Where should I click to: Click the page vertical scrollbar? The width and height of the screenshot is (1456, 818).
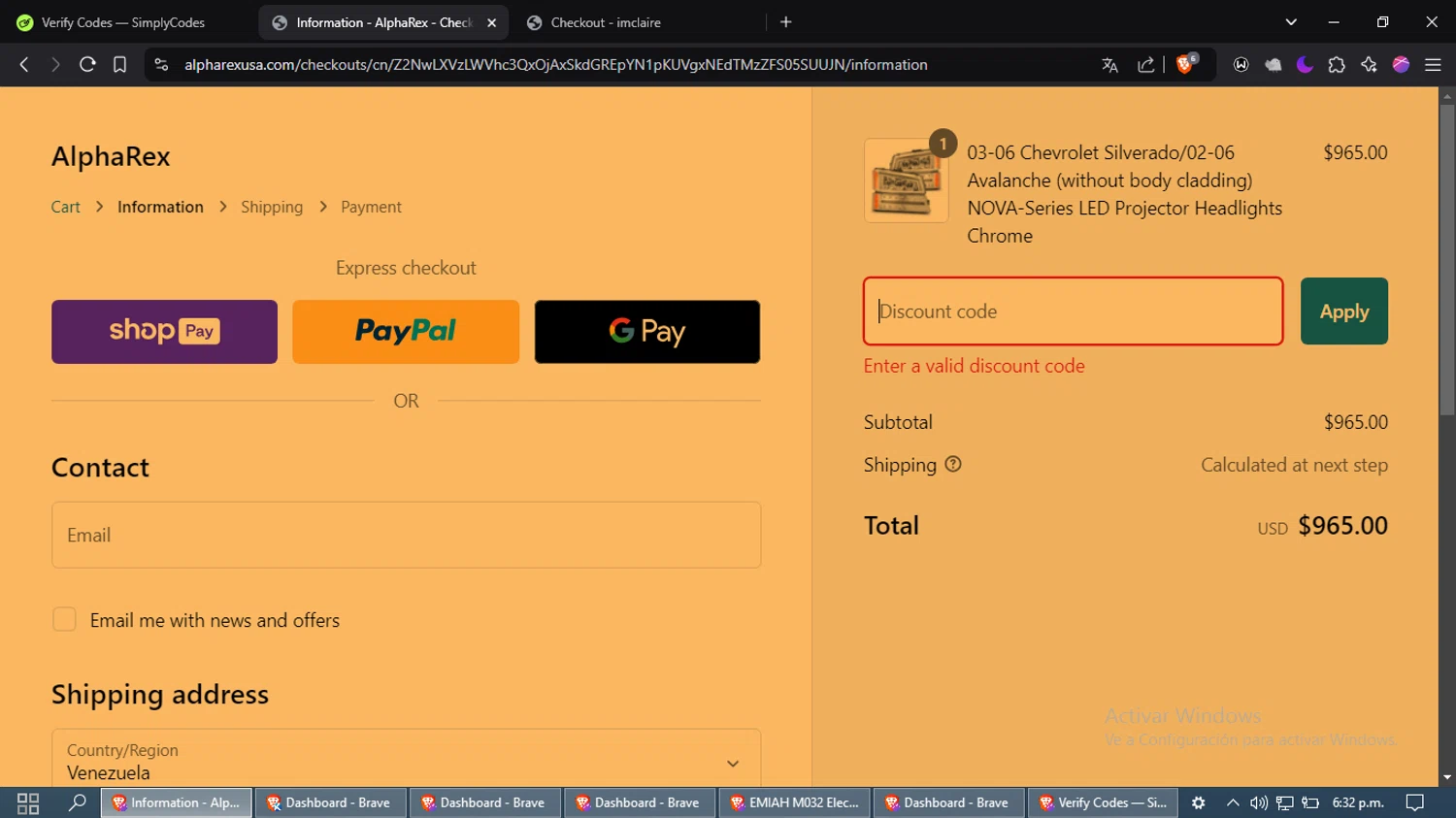point(1447,262)
